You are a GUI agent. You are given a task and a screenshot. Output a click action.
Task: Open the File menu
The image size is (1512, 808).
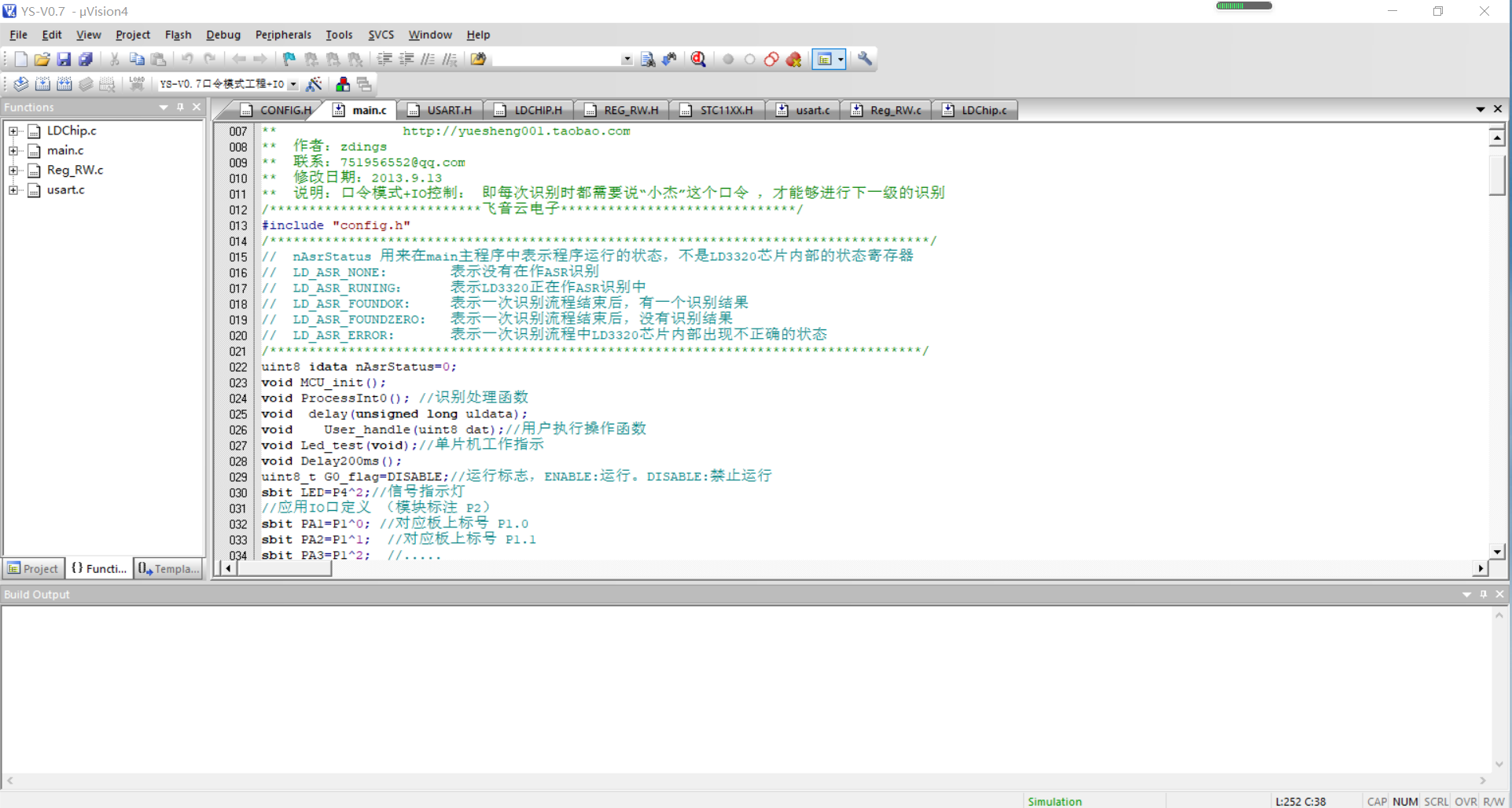coord(18,35)
